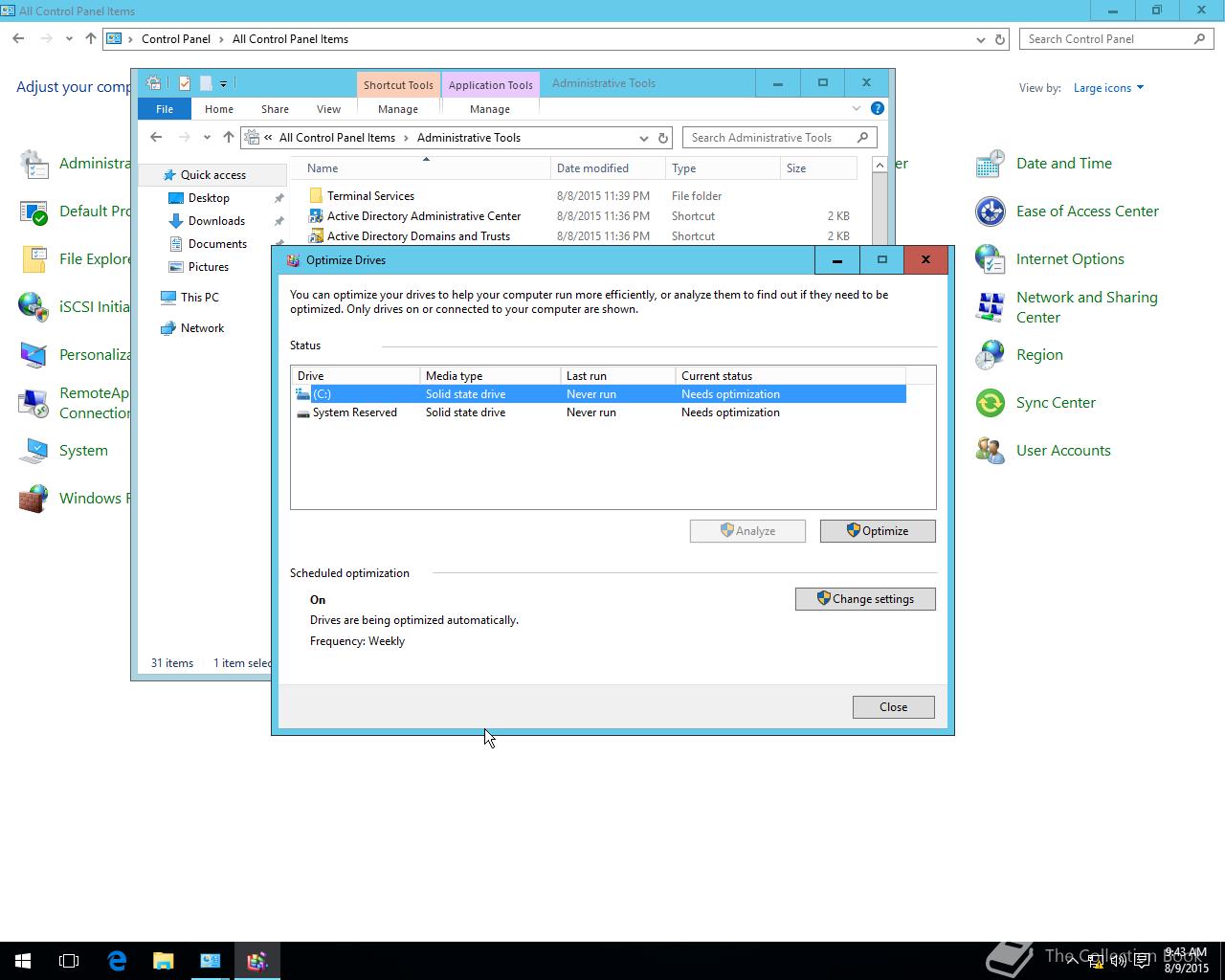This screenshot has height=980, width=1225.
Task: Open File Explorer from taskbar
Action: pos(164,961)
